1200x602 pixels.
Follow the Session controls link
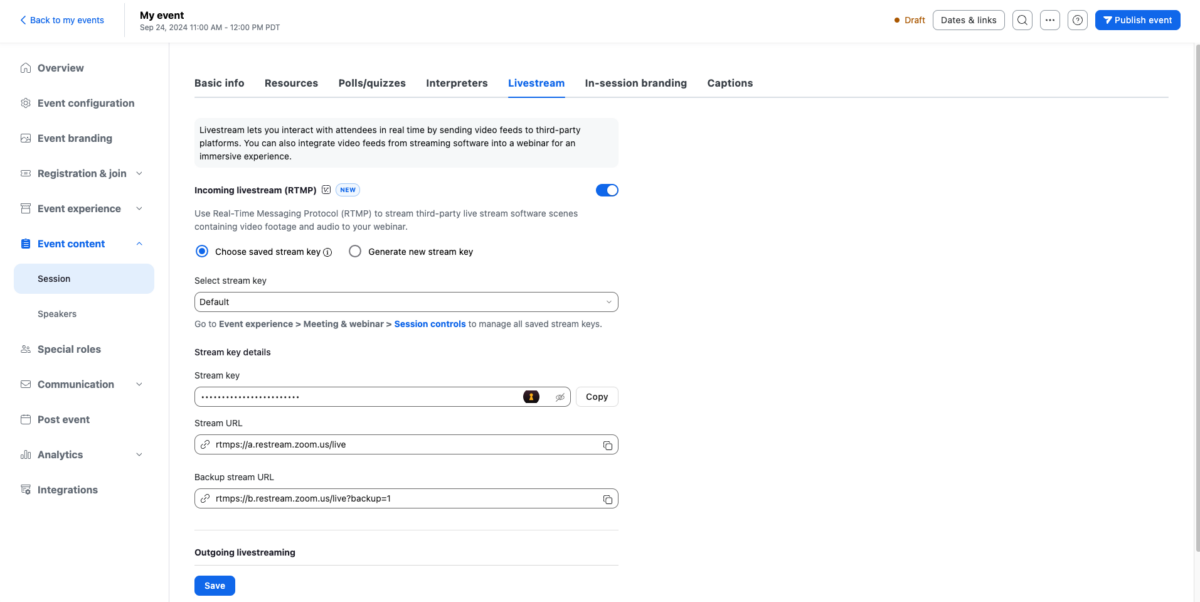430,324
